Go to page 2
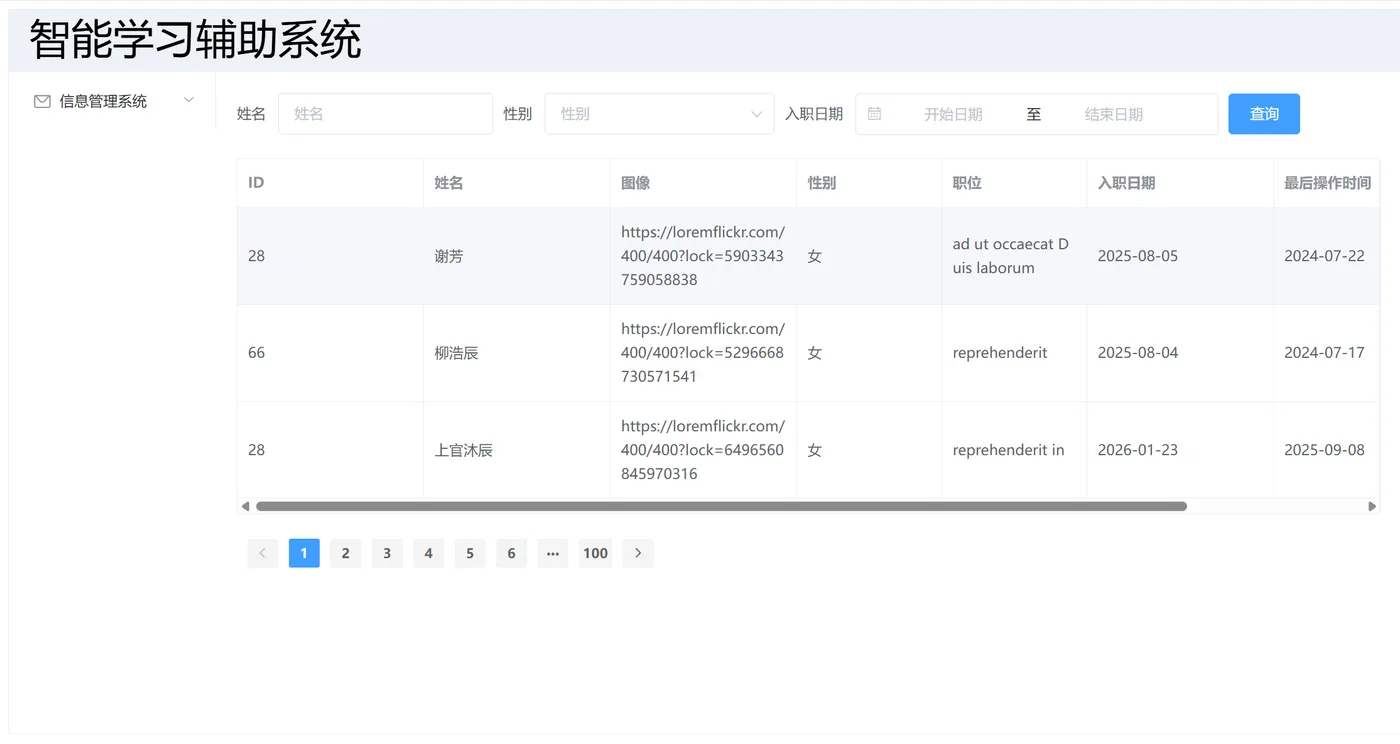This screenshot has width=1400, height=744. (x=346, y=553)
